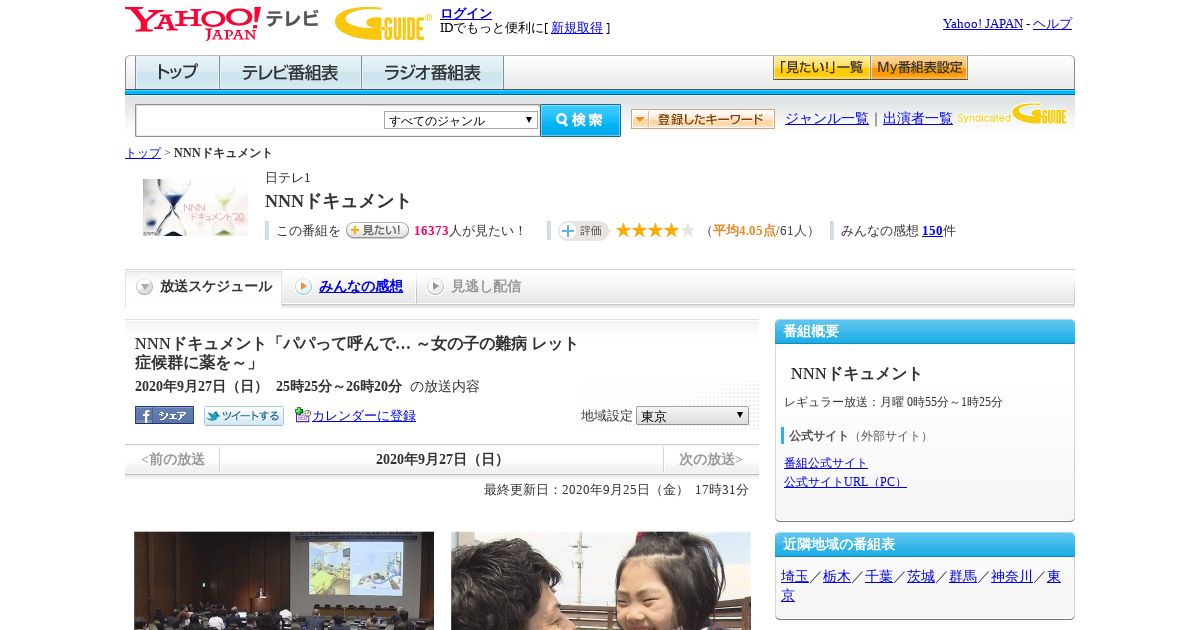This screenshot has width=1200, height=630.
Task: Open the Yahoo! JAPAN link
Action: pyautogui.click(x=983, y=24)
